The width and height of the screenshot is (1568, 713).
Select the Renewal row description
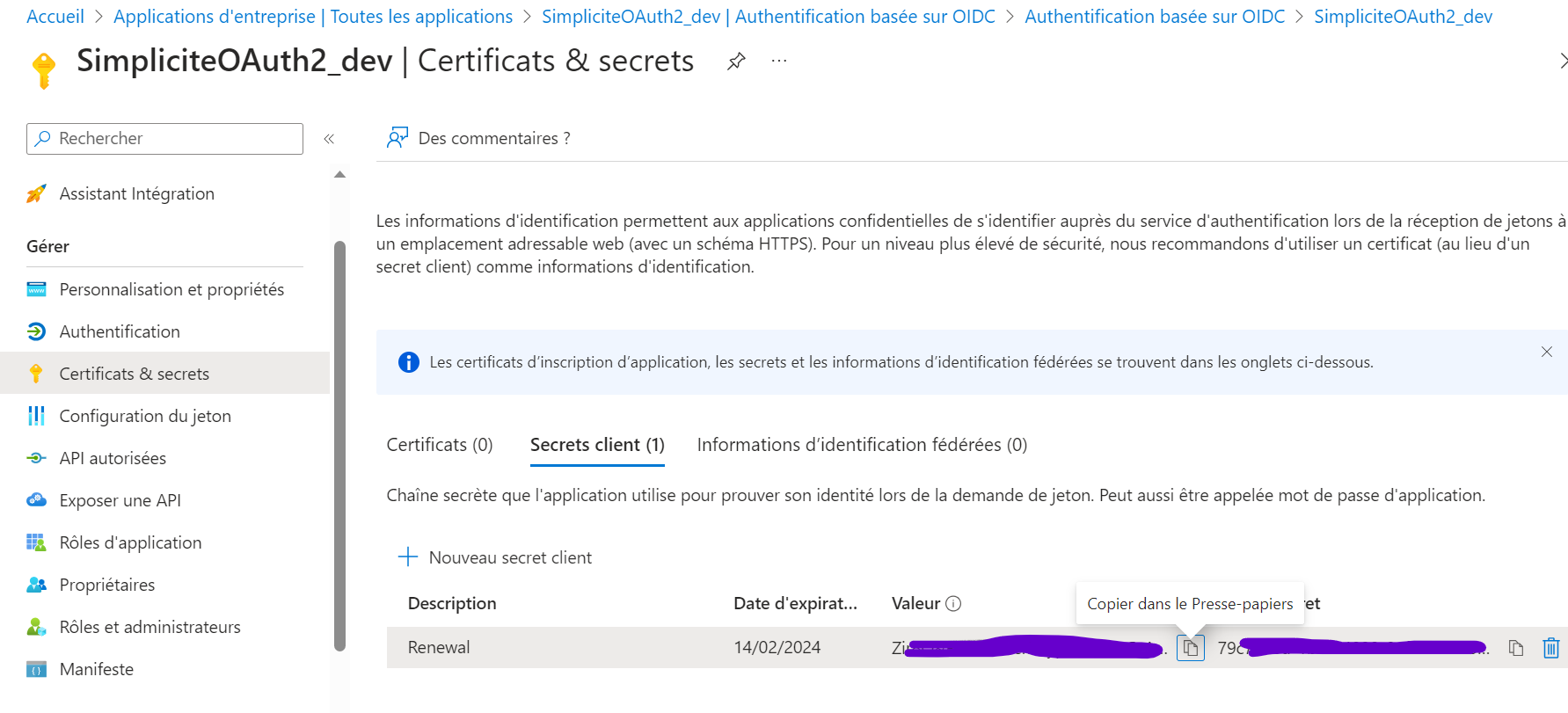(x=439, y=647)
